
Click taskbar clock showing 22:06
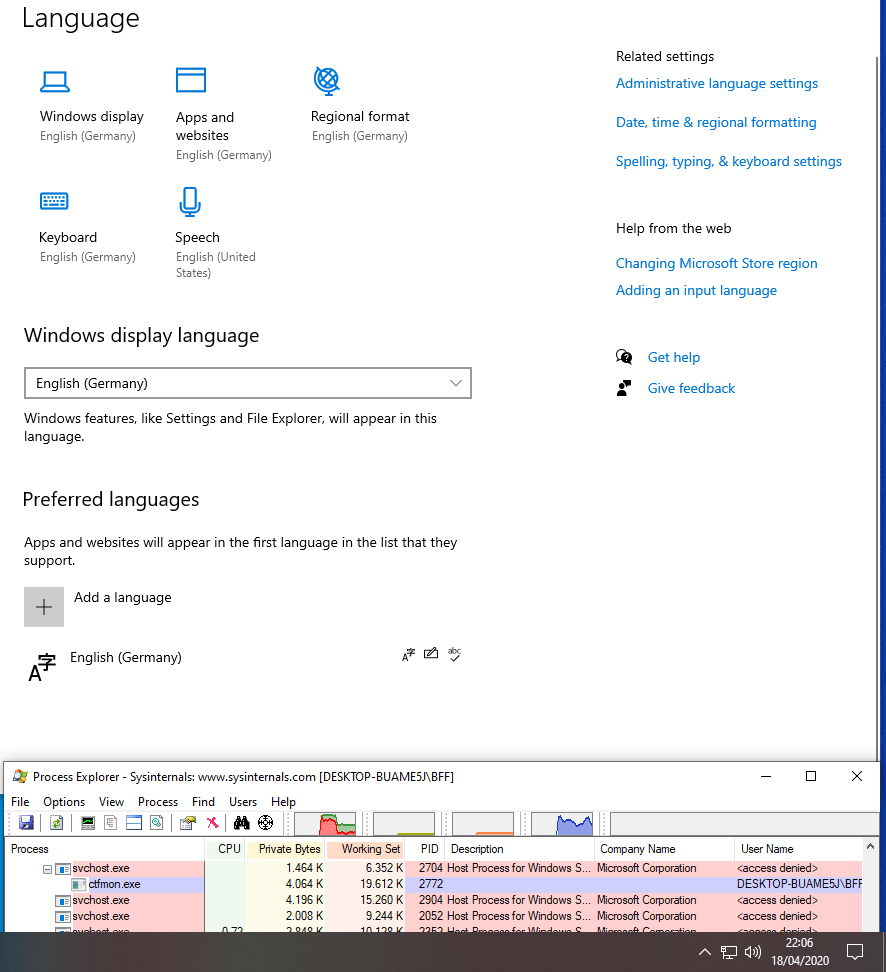click(x=800, y=952)
